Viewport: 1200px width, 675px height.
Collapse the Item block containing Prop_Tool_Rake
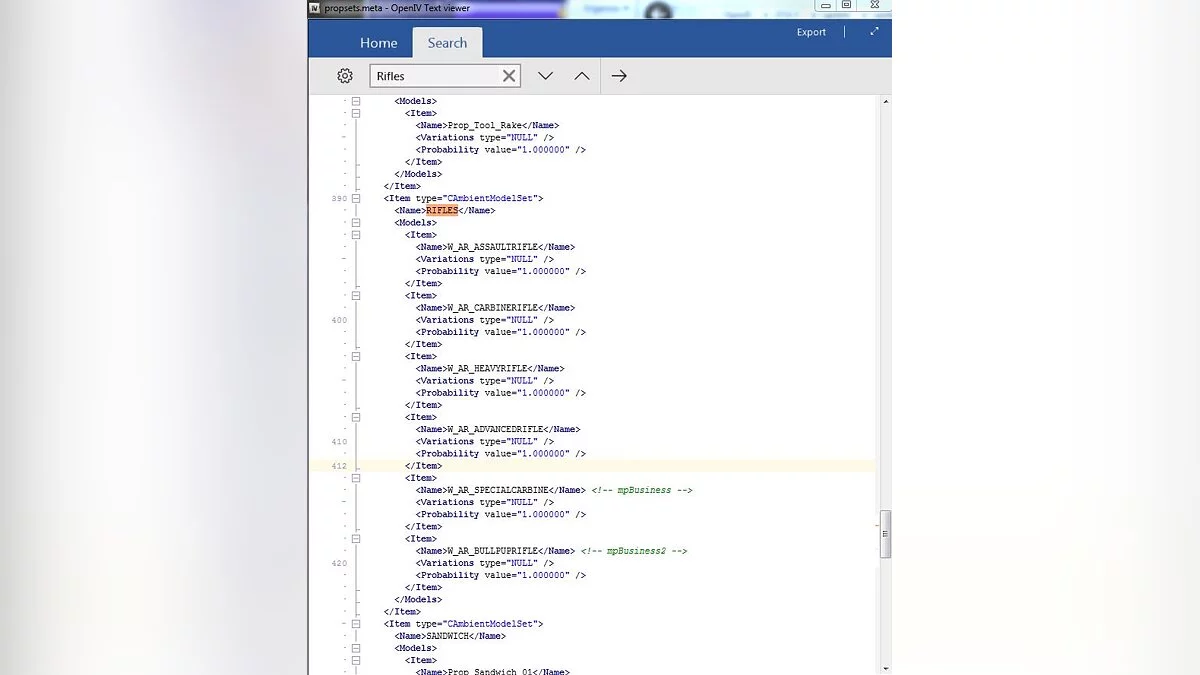tap(355, 113)
